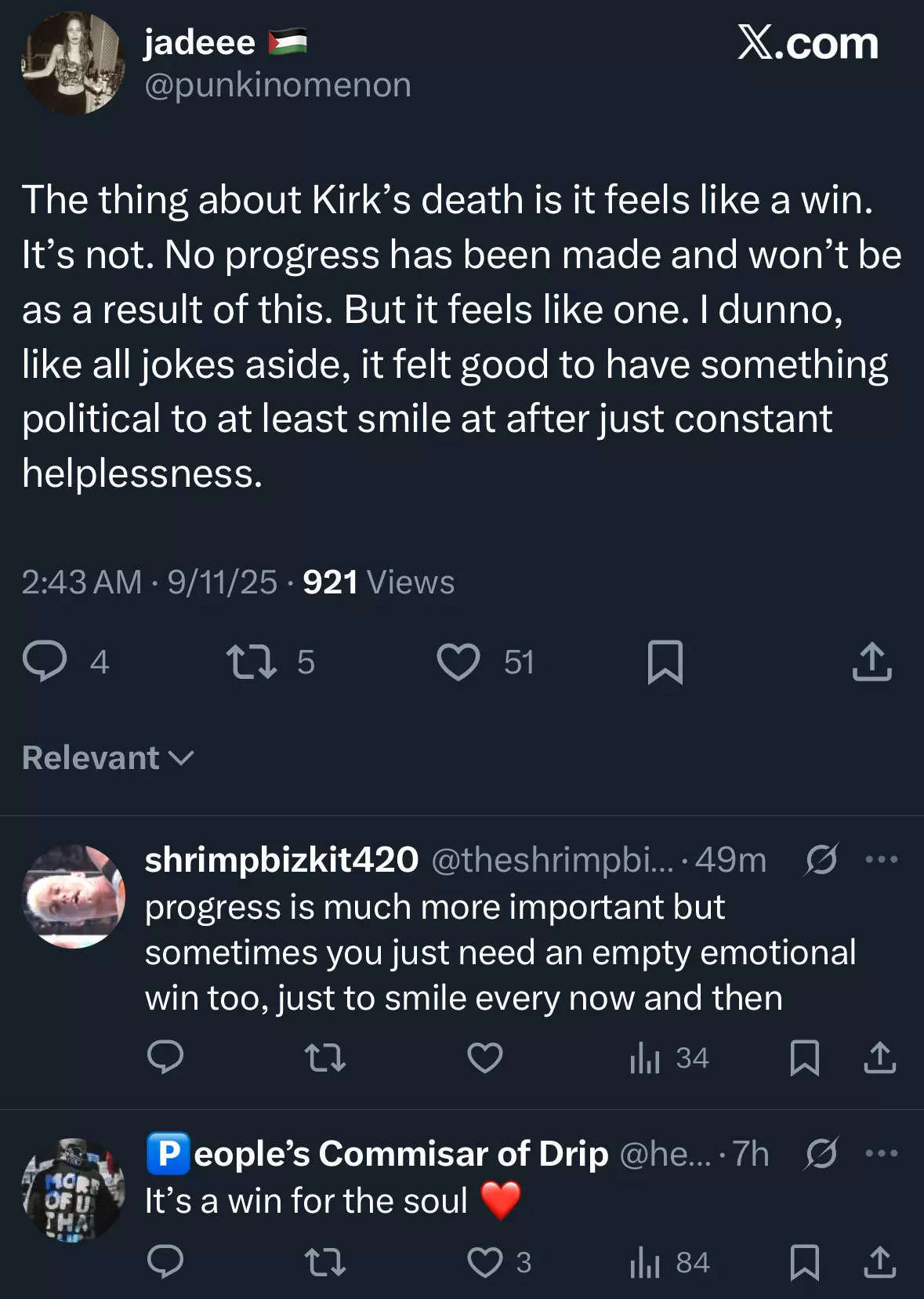Open People's Commisar of Drip profile name
Screen dimensions: 924x1299
378,1154
